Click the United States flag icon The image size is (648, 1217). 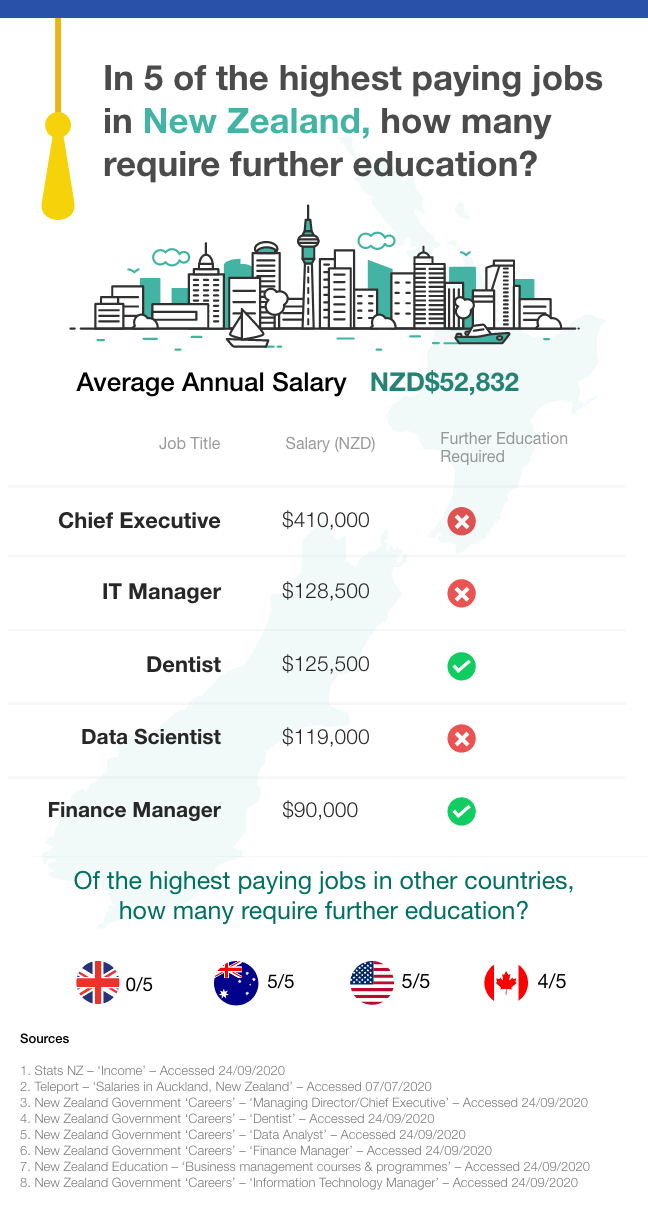pyautogui.click(x=371, y=983)
